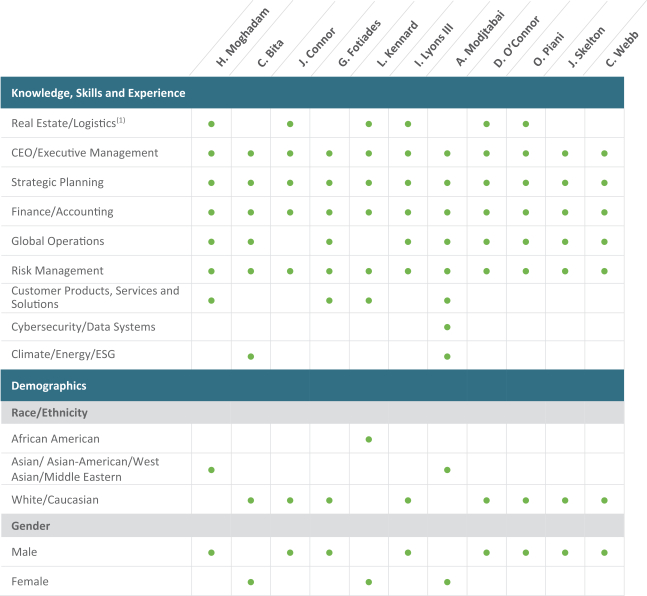The image size is (647, 596).
Task: Click the White/Caucasian dot for J. Skelton
Action: click(x=565, y=500)
